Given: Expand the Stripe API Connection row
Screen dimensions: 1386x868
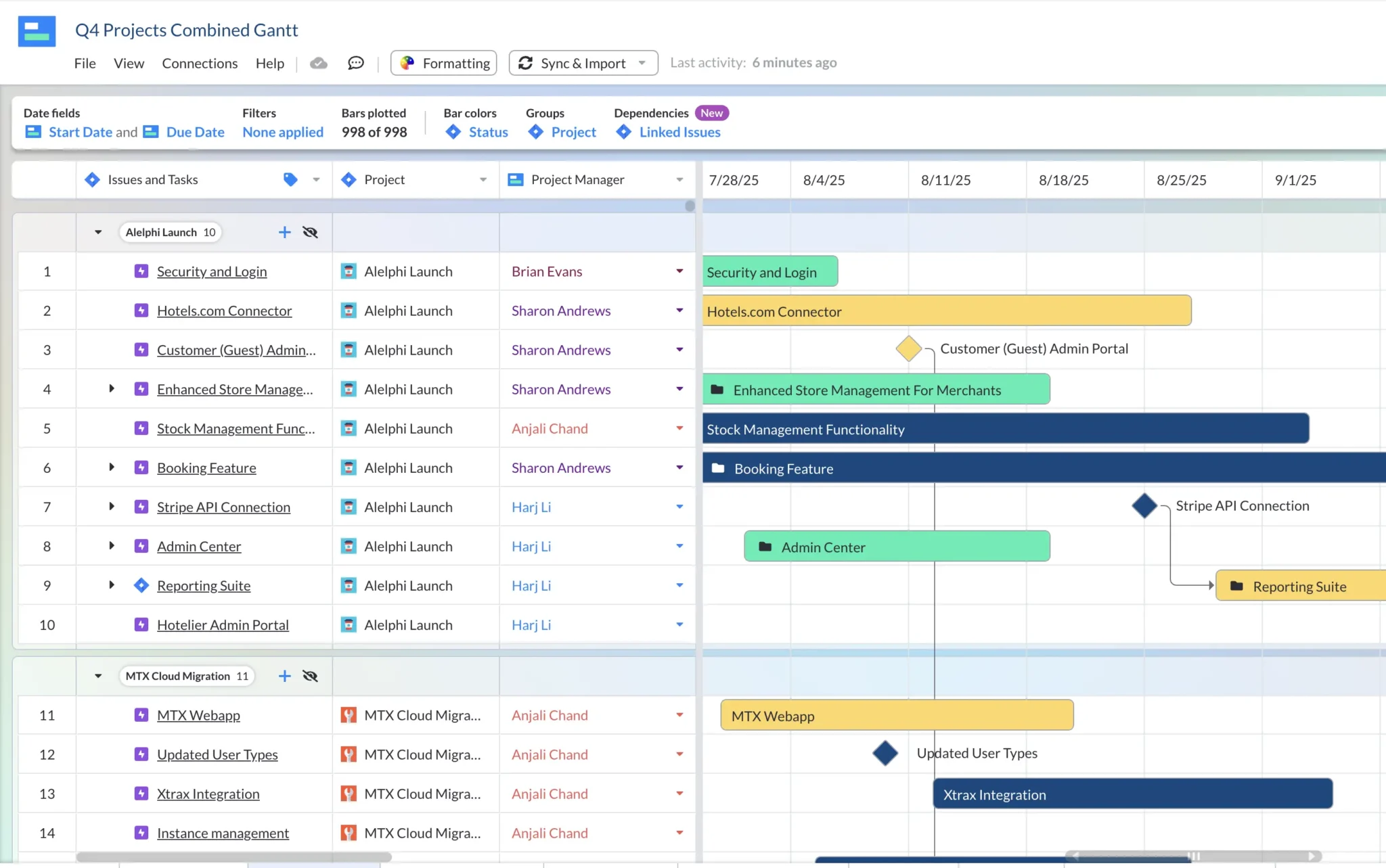Looking at the screenshot, I should [112, 506].
